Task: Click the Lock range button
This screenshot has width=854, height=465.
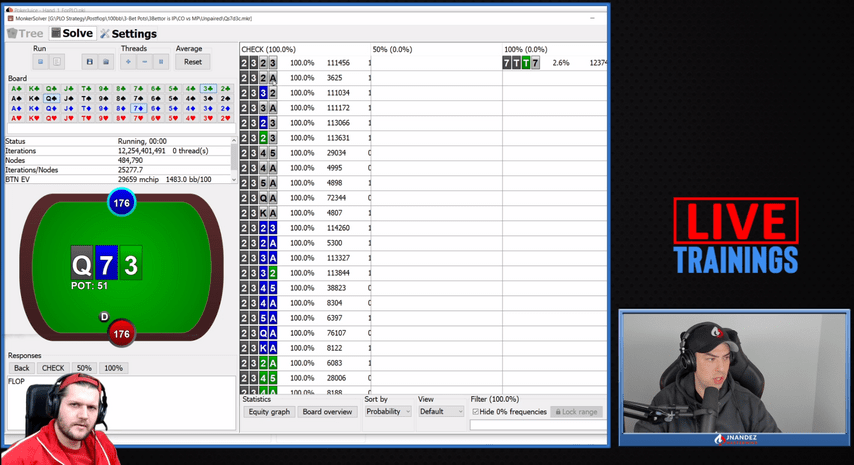Action: (577, 412)
